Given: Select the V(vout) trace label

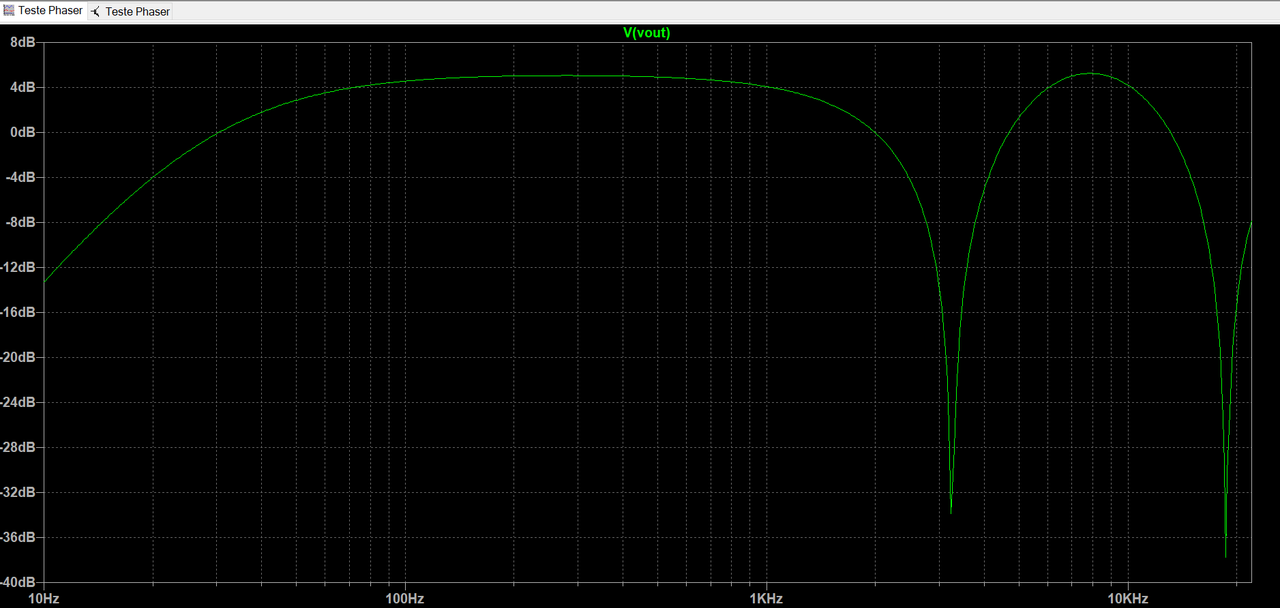Looking at the screenshot, I should pyautogui.click(x=647, y=33).
